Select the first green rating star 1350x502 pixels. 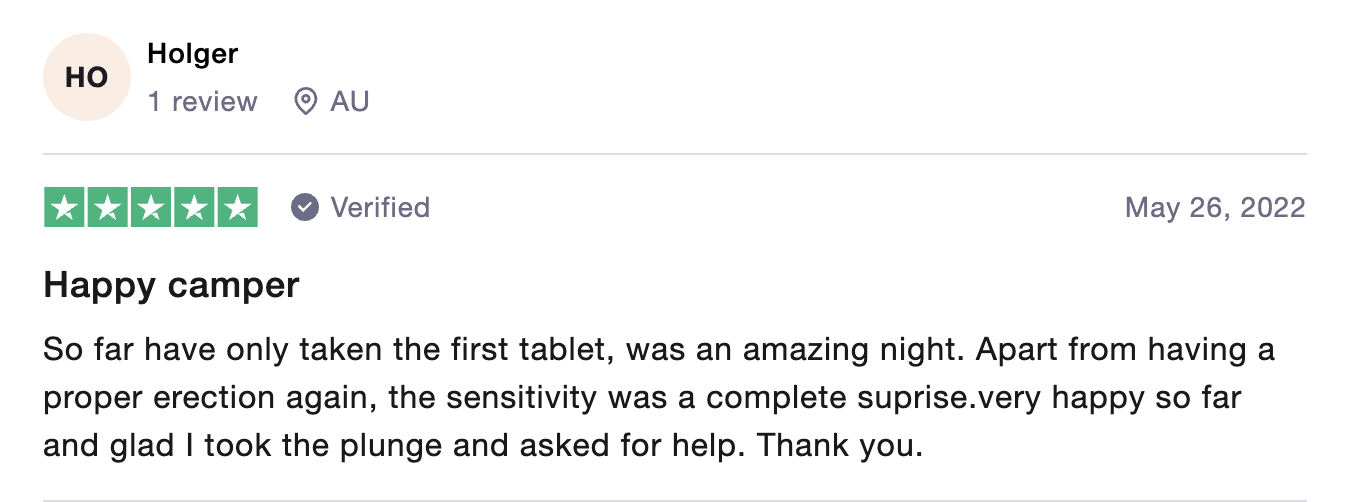(x=65, y=207)
